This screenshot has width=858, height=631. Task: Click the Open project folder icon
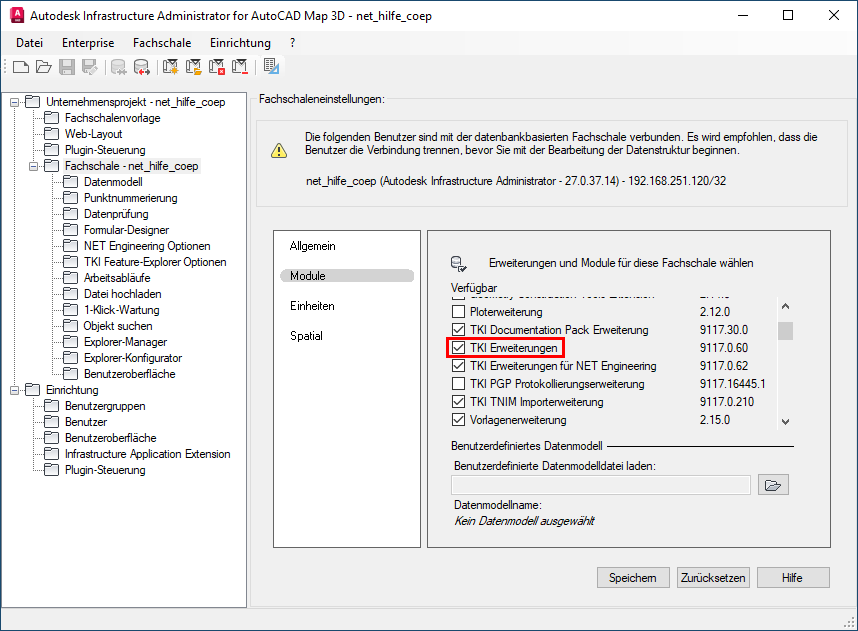coord(44,67)
